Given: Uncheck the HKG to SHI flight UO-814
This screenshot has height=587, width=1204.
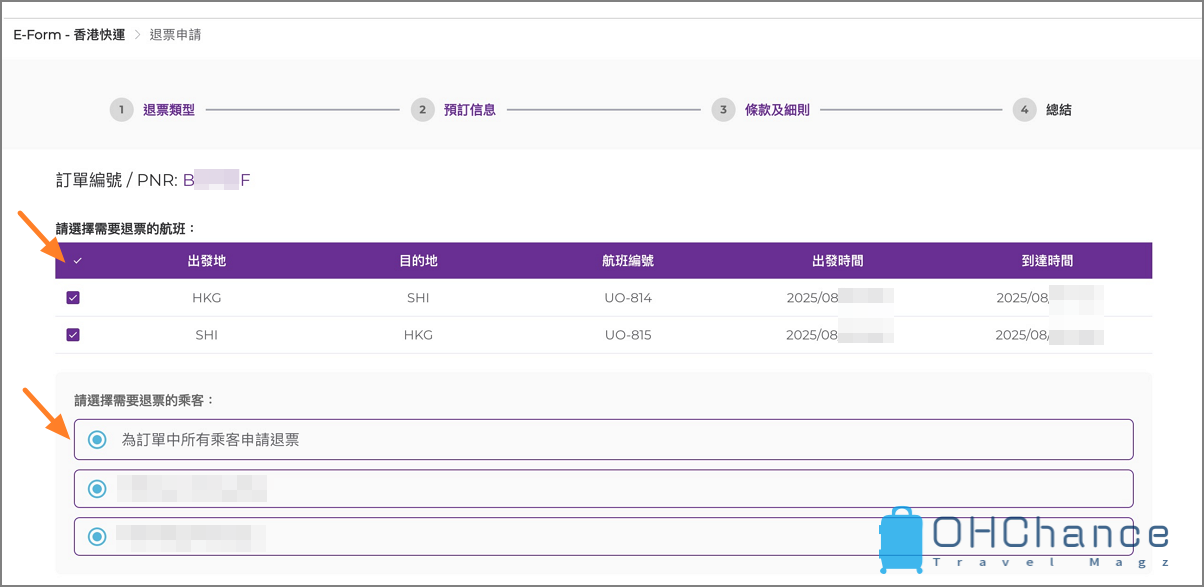Looking at the screenshot, I should (73, 298).
